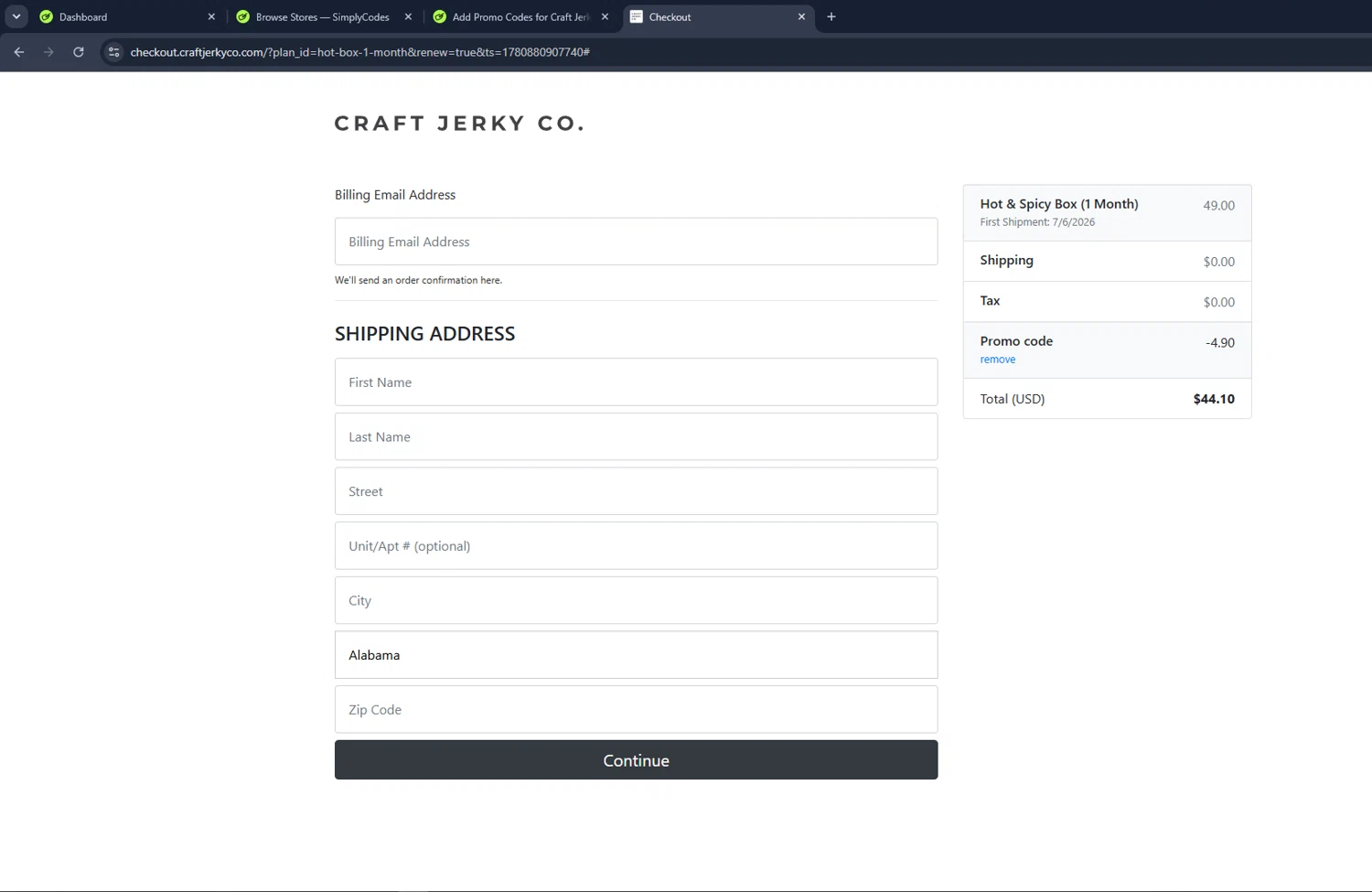Click the SHIPPING ADDRESS heading

click(x=424, y=334)
